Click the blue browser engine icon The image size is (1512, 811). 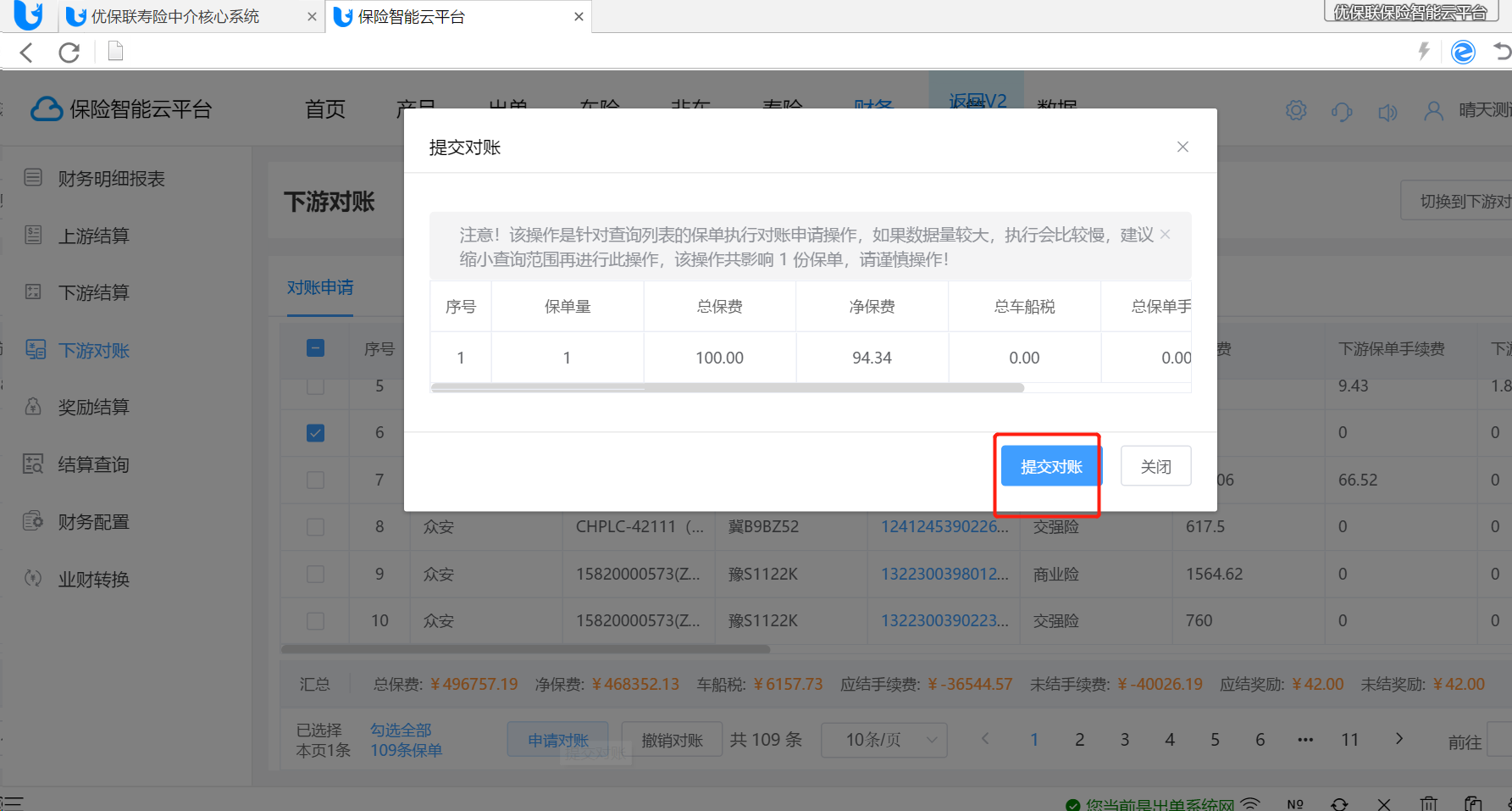click(x=1463, y=52)
